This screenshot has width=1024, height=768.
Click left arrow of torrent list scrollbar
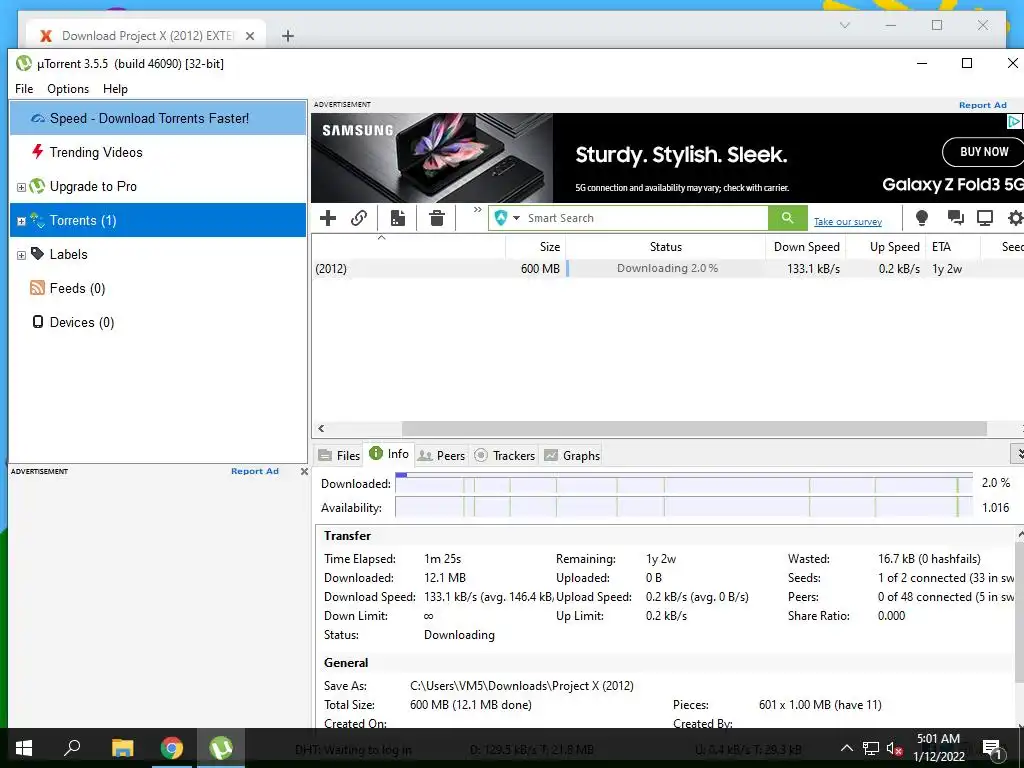(321, 428)
